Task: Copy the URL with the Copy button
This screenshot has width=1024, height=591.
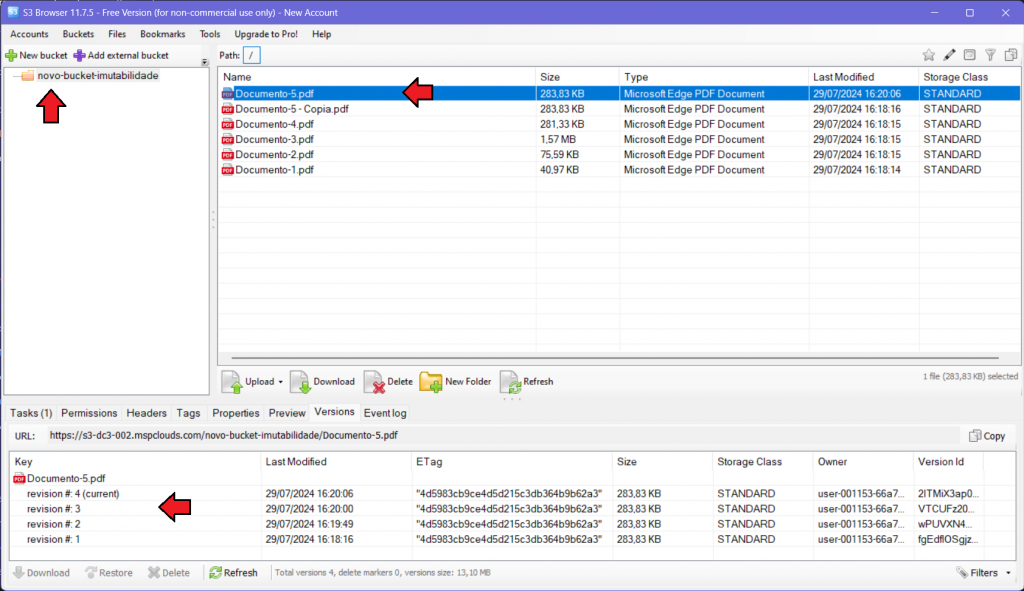Action: pos(987,436)
